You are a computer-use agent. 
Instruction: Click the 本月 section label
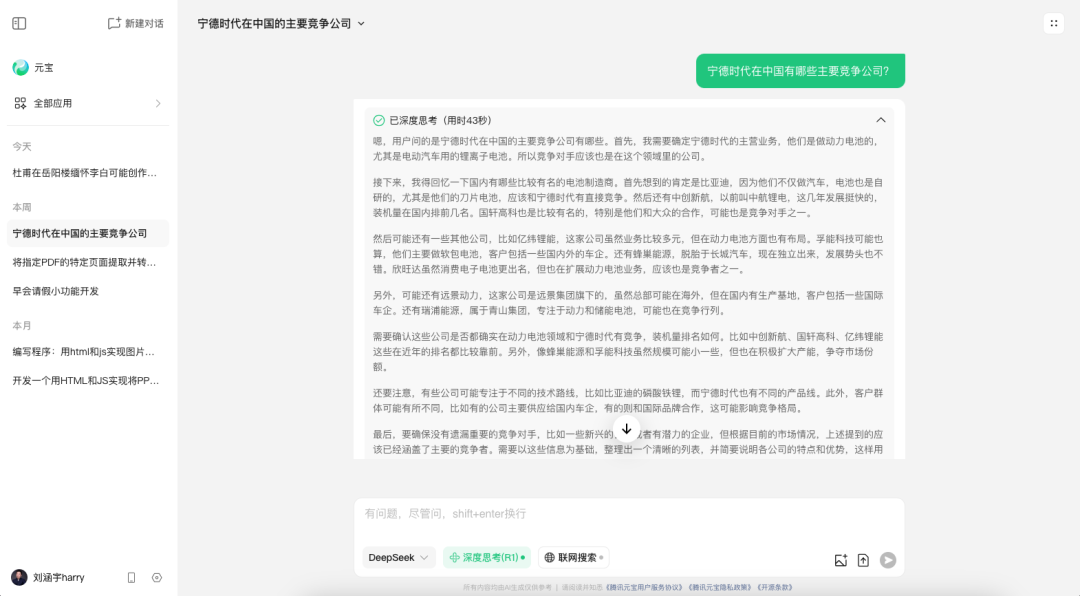pyautogui.click(x=22, y=326)
